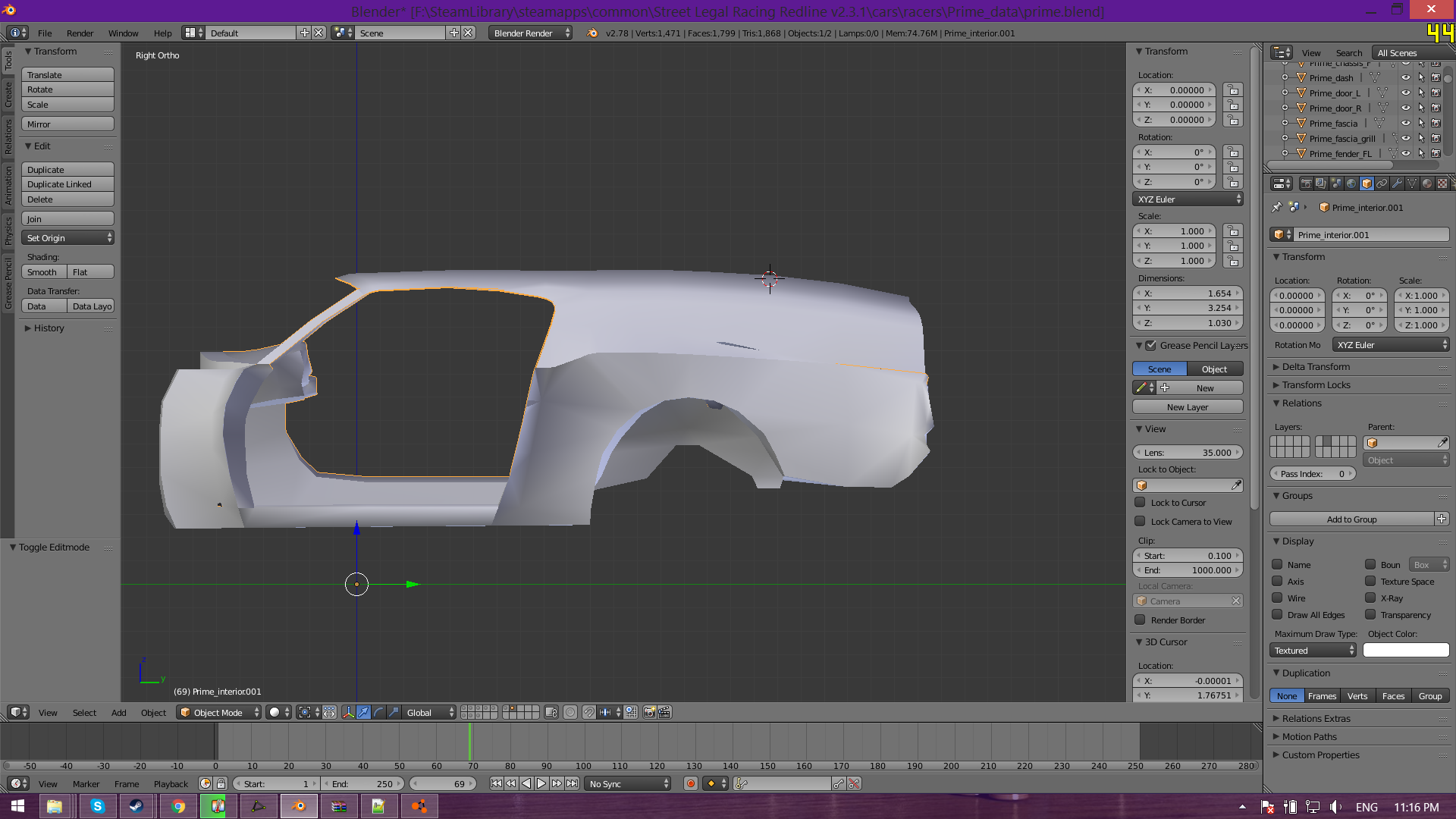Open the Blender Render engine dropdown

[531, 33]
